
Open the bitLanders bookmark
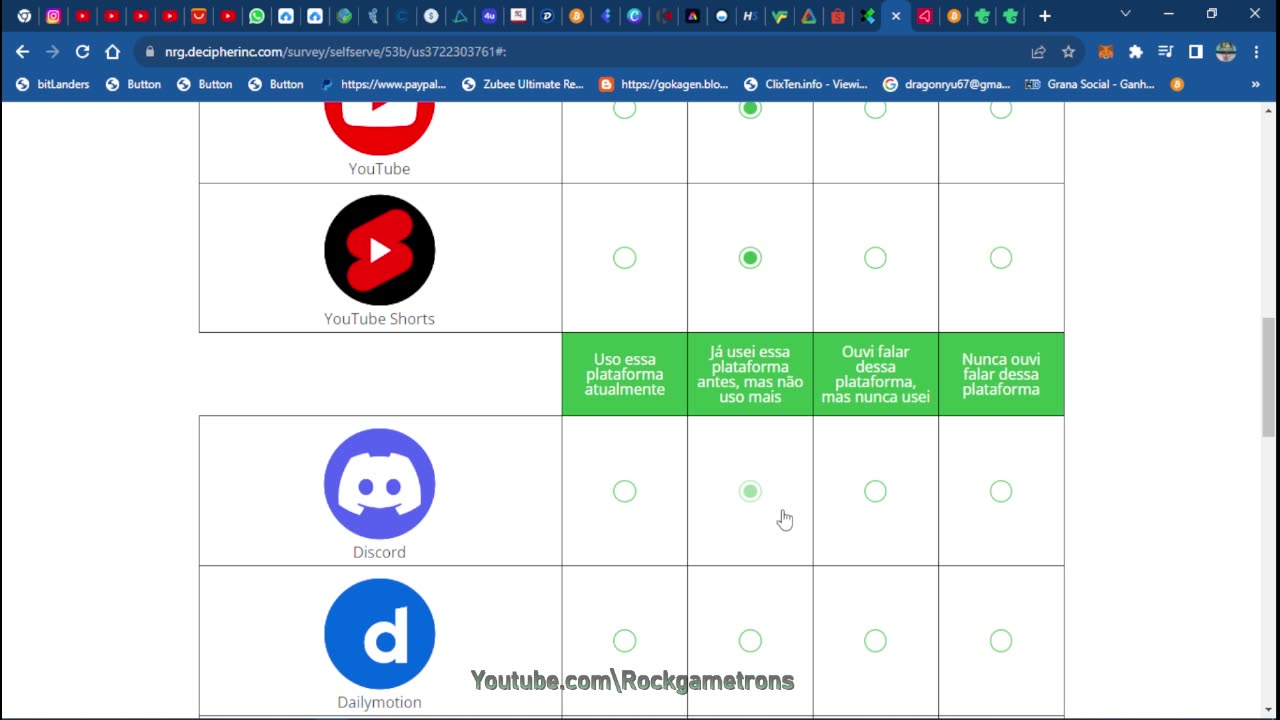pos(52,85)
